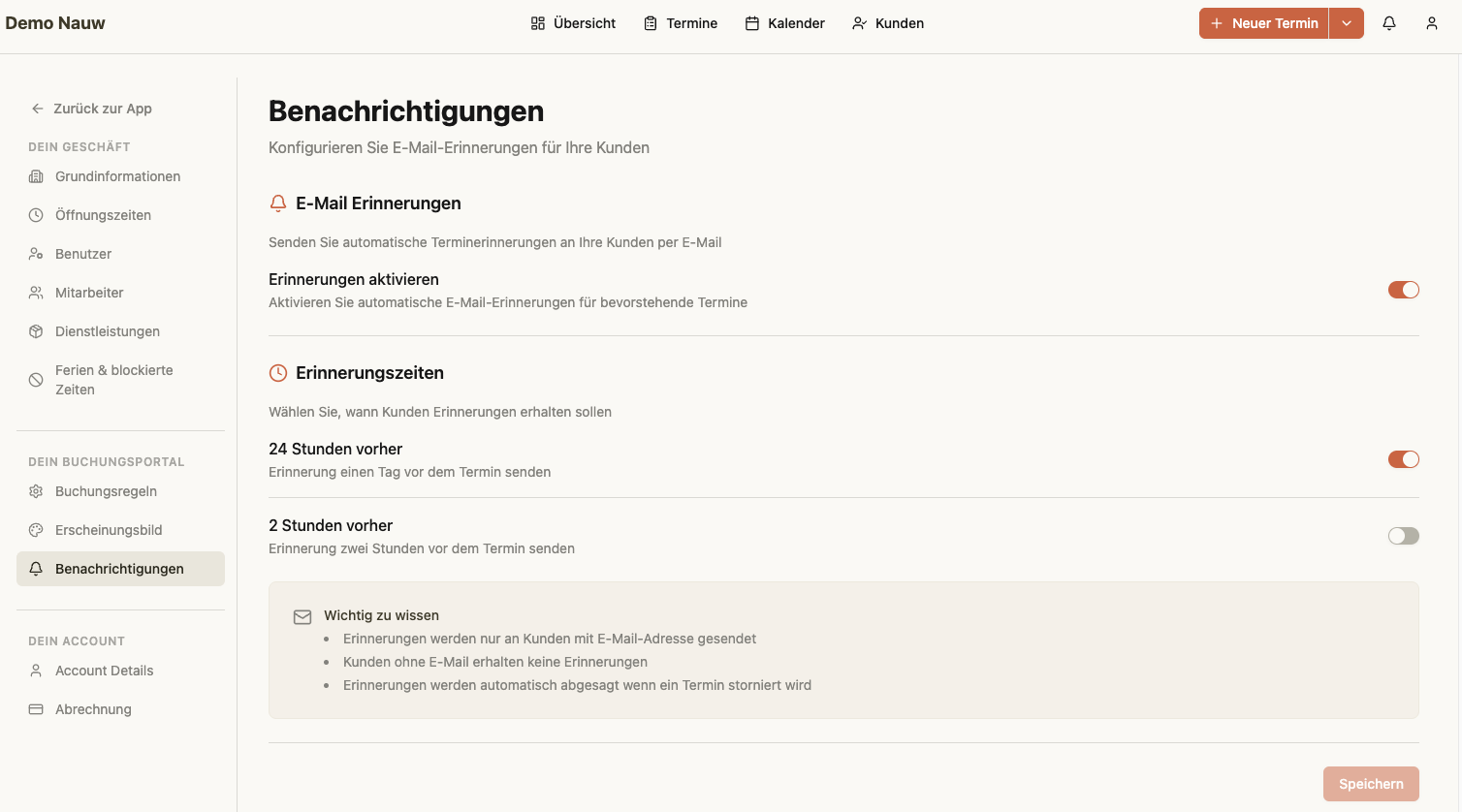
Task: Turn off the 24 Stunden vorher reminder
Action: click(1404, 459)
